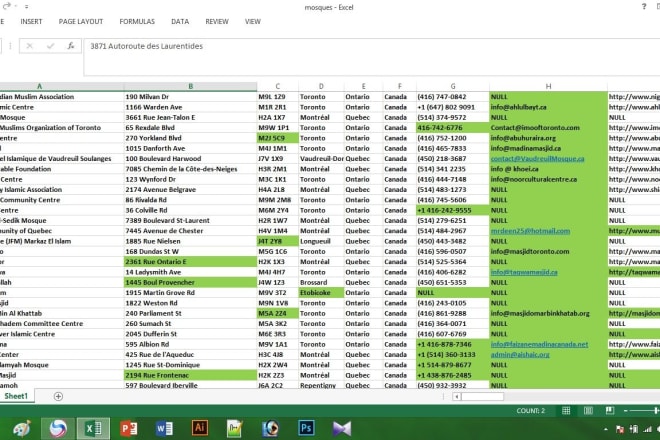The width and height of the screenshot is (660, 440).
Task: Select postal code cell M2J 5C9
Action: 278,138
